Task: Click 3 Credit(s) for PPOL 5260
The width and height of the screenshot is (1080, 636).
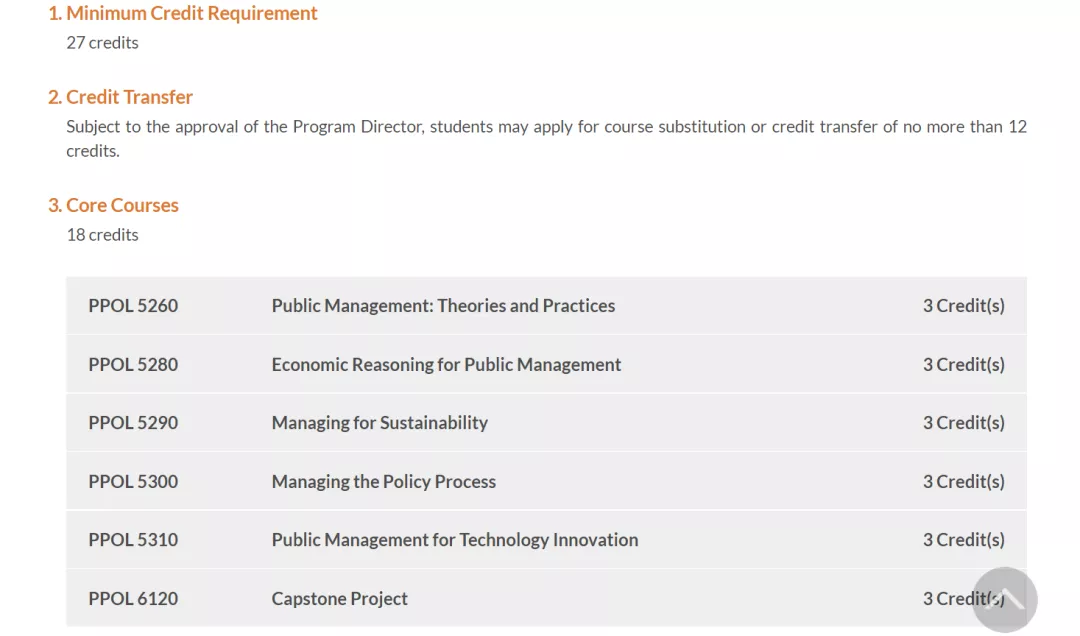Action: (963, 306)
